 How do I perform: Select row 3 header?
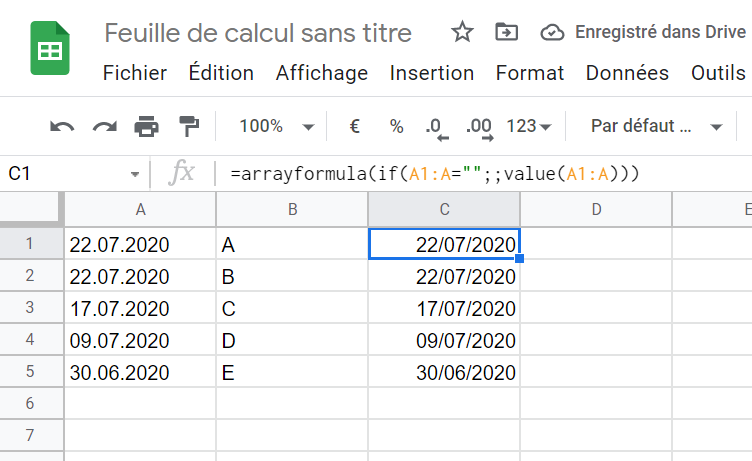[30, 307]
